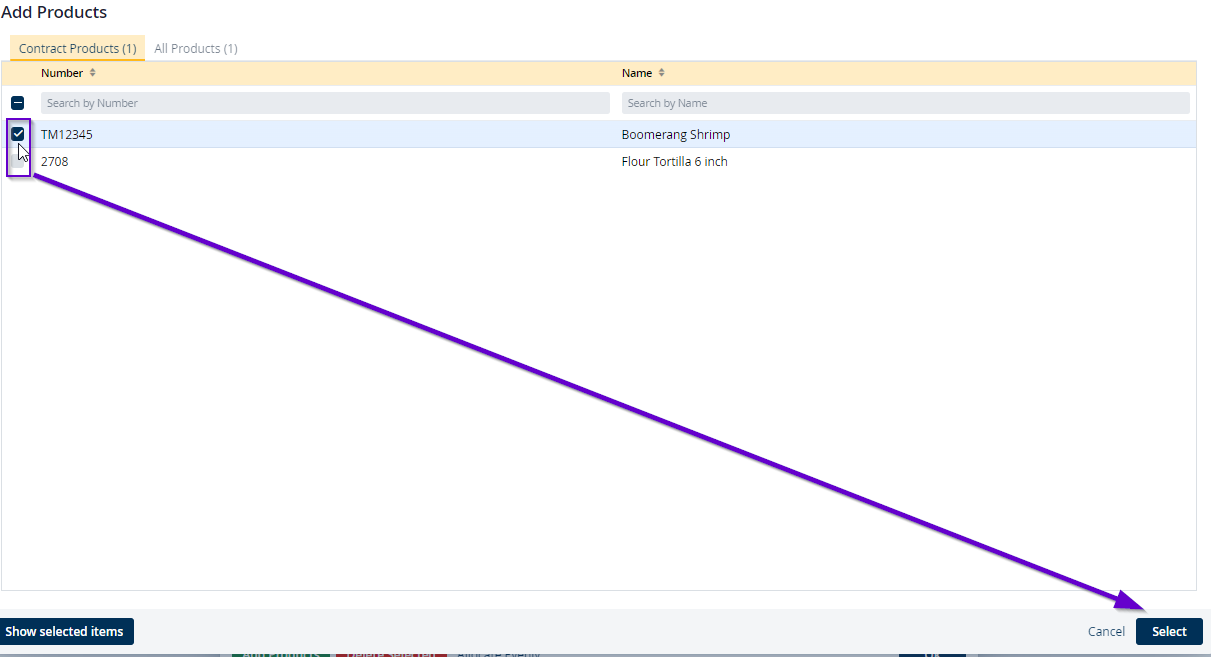1211x657 pixels.
Task: Select the Flour Tortilla 6 inch row
Action: click(675, 162)
